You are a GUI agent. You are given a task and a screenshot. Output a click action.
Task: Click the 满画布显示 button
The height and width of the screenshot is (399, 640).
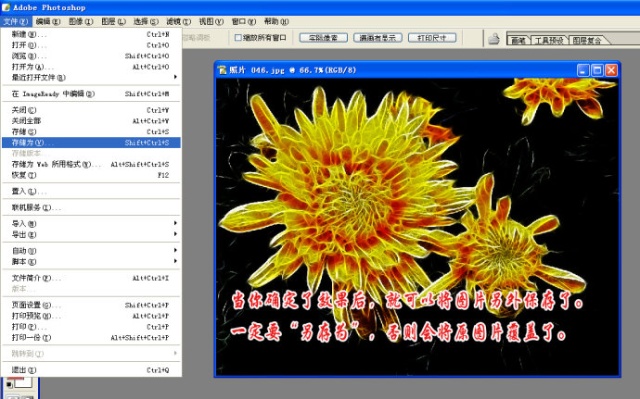click(x=378, y=38)
